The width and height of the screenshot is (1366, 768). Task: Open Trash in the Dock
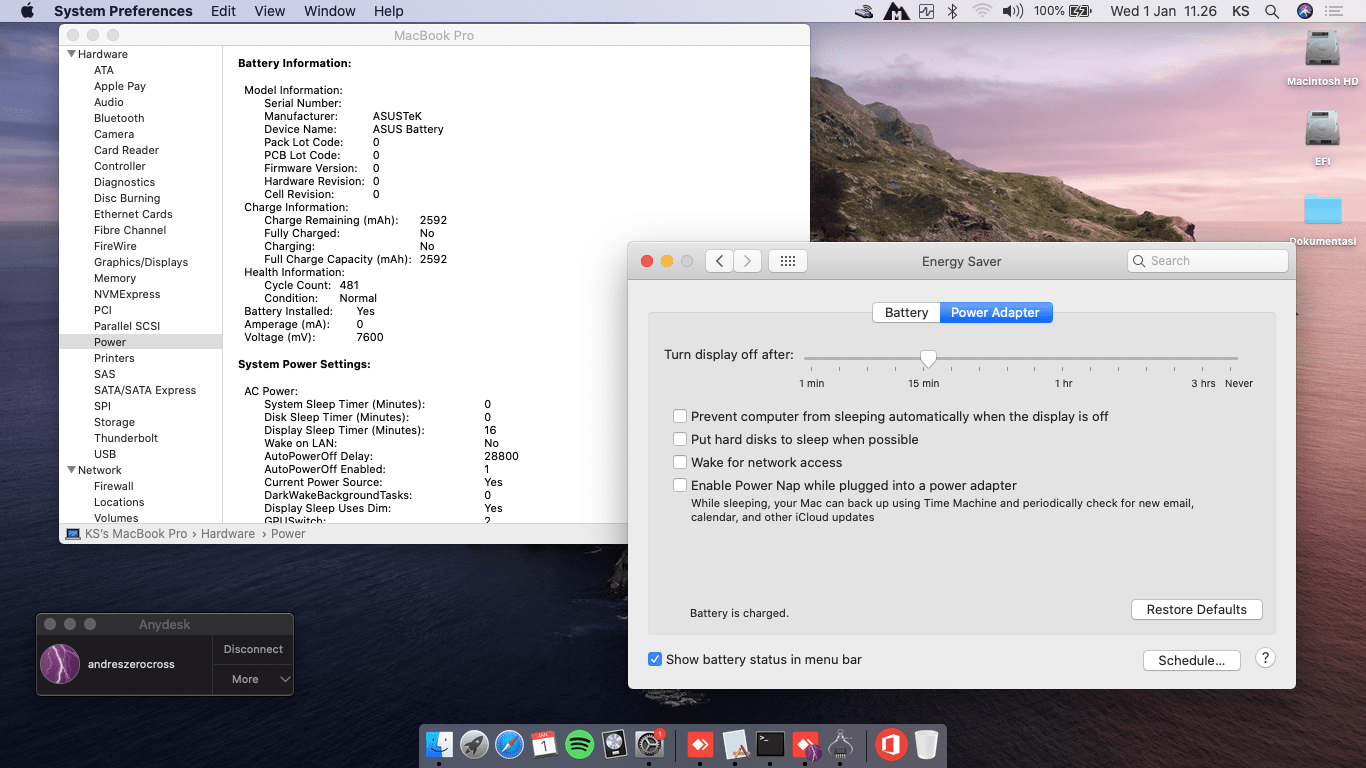click(x=926, y=744)
